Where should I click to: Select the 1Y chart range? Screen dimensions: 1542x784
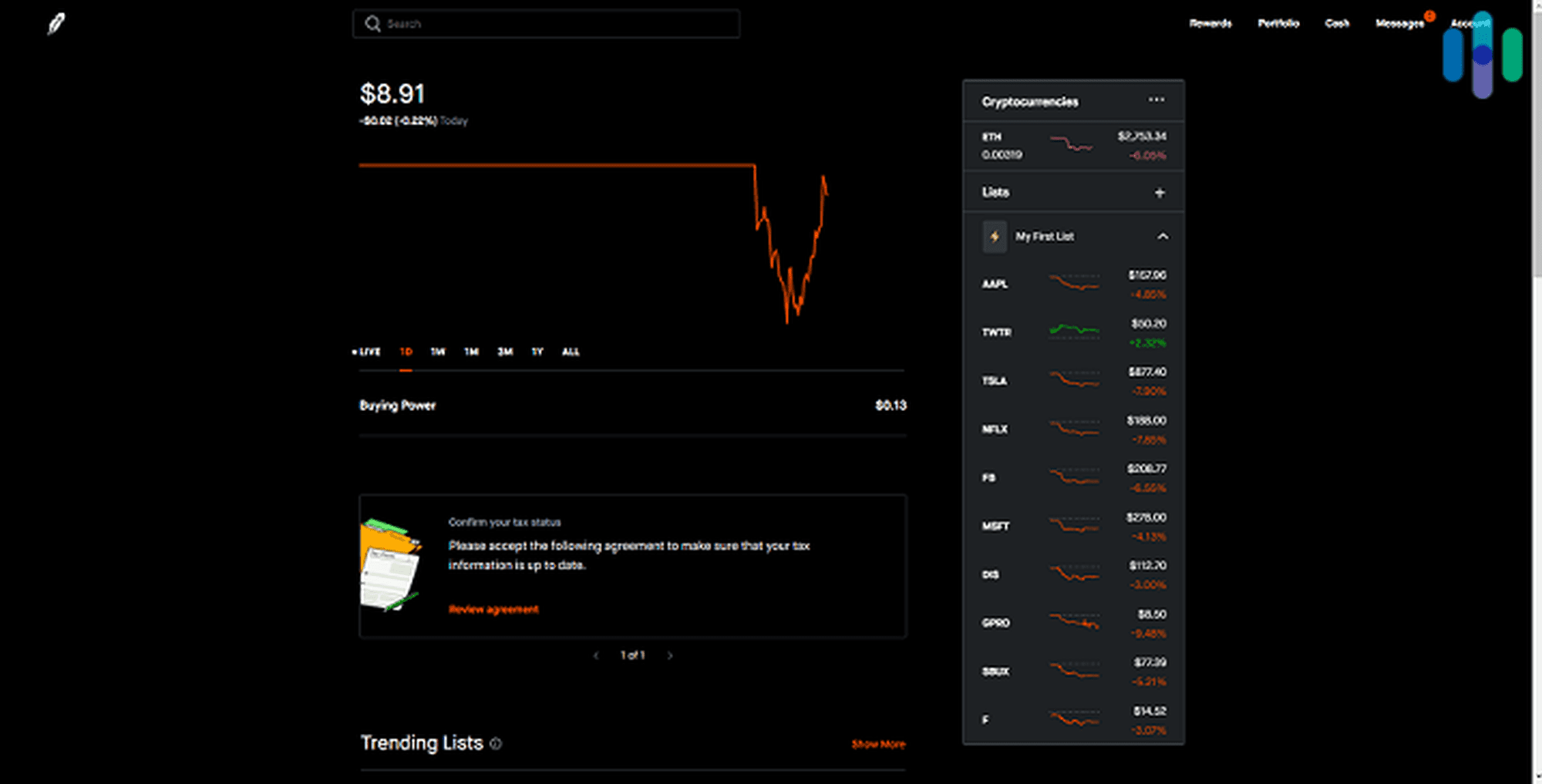point(537,352)
